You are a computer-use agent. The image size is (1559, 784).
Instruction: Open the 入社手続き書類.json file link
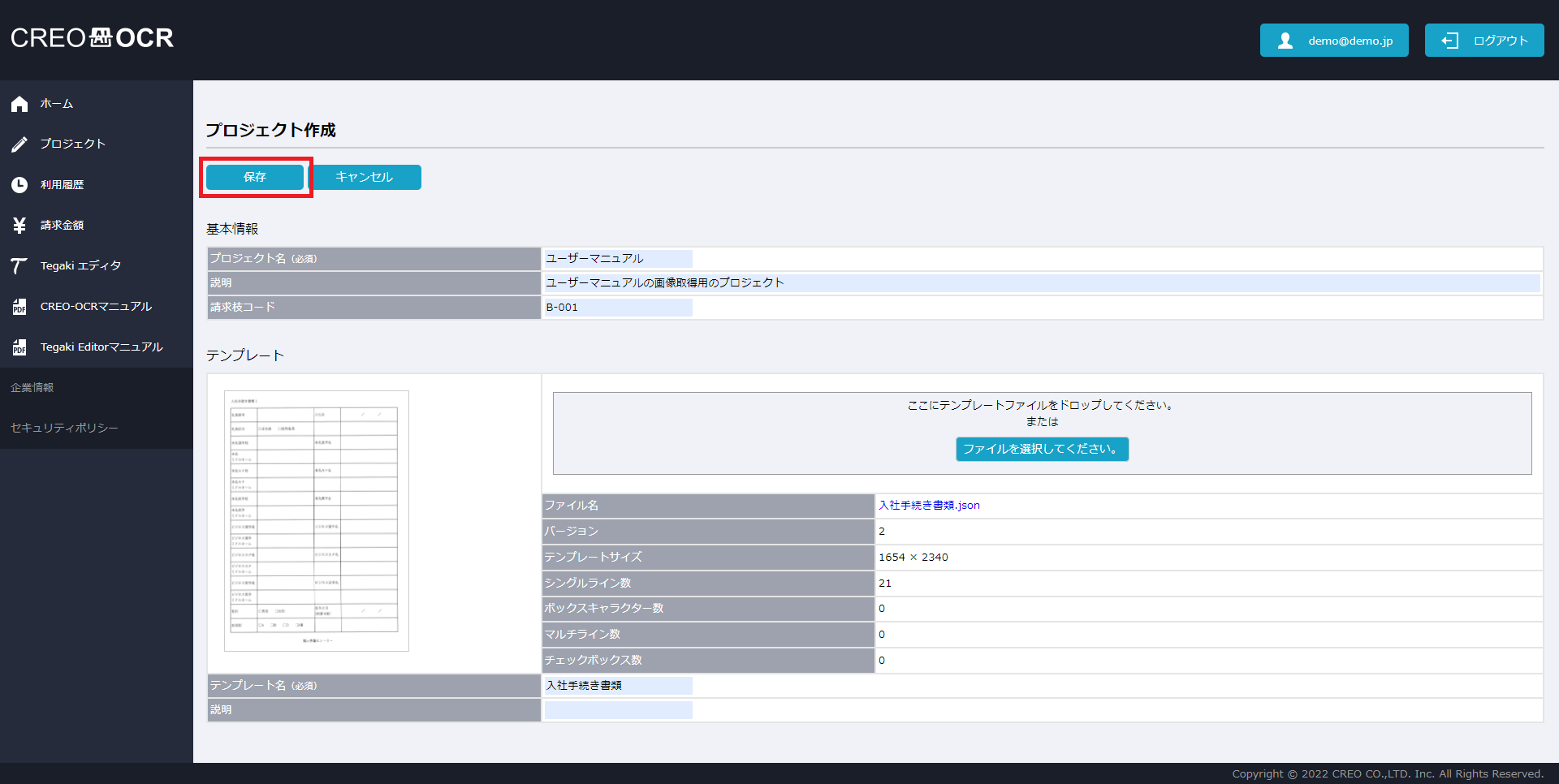(x=929, y=505)
